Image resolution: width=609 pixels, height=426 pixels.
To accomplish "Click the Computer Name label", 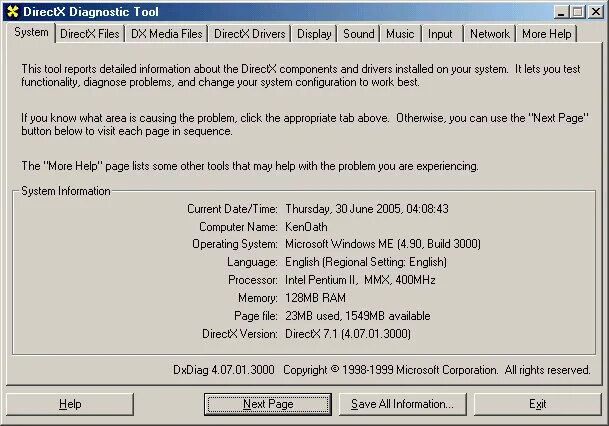I will [x=238, y=227].
